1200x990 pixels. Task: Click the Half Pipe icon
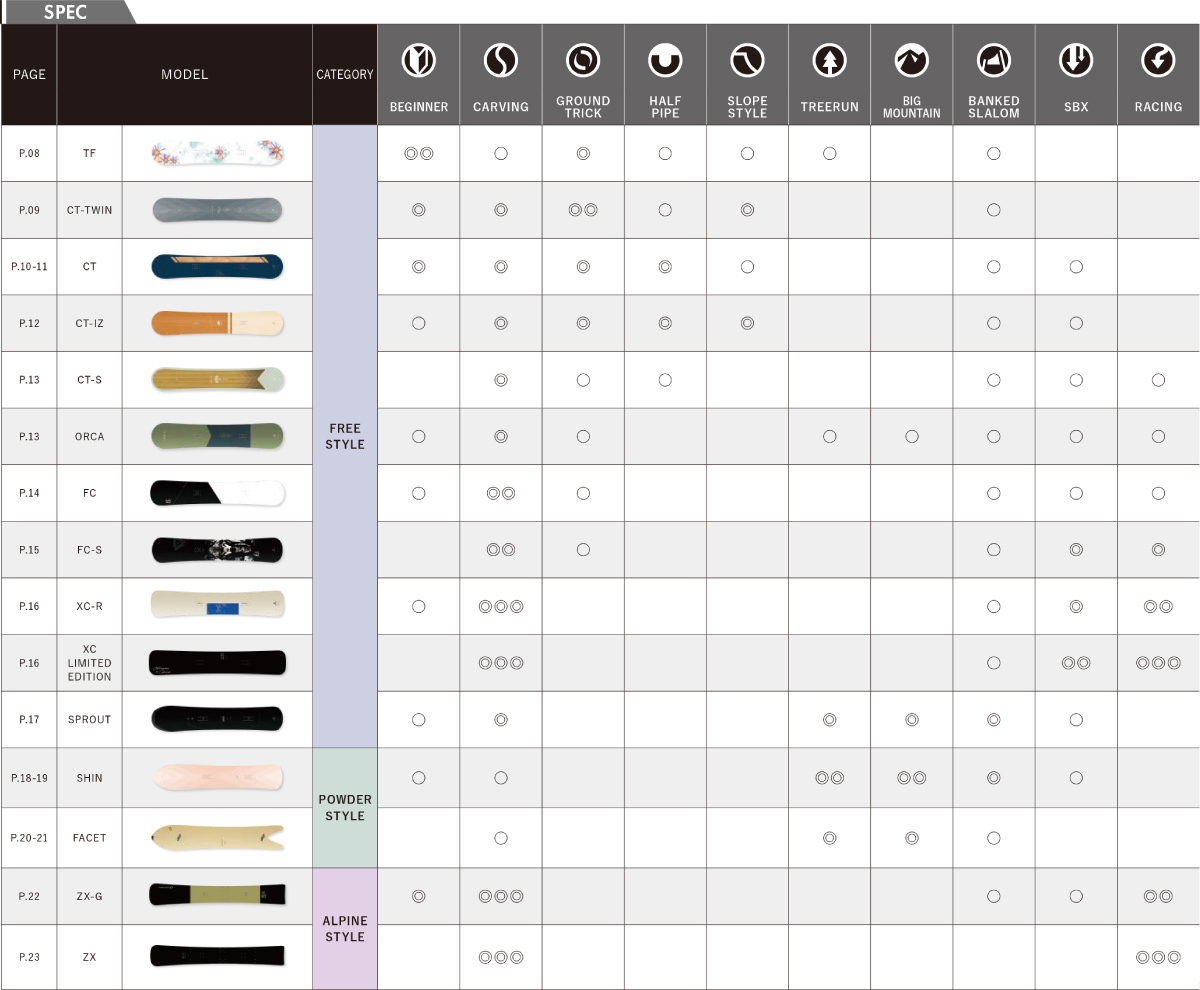coord(665,62)
